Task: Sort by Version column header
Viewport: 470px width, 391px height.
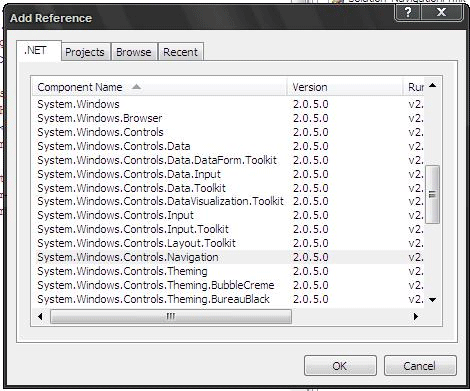Action: (344, 87)
